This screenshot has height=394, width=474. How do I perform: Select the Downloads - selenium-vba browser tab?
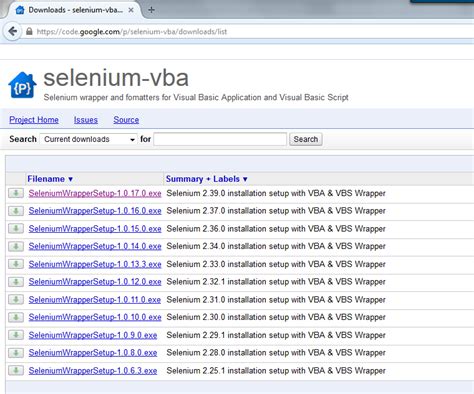click(x=73, y=10)
